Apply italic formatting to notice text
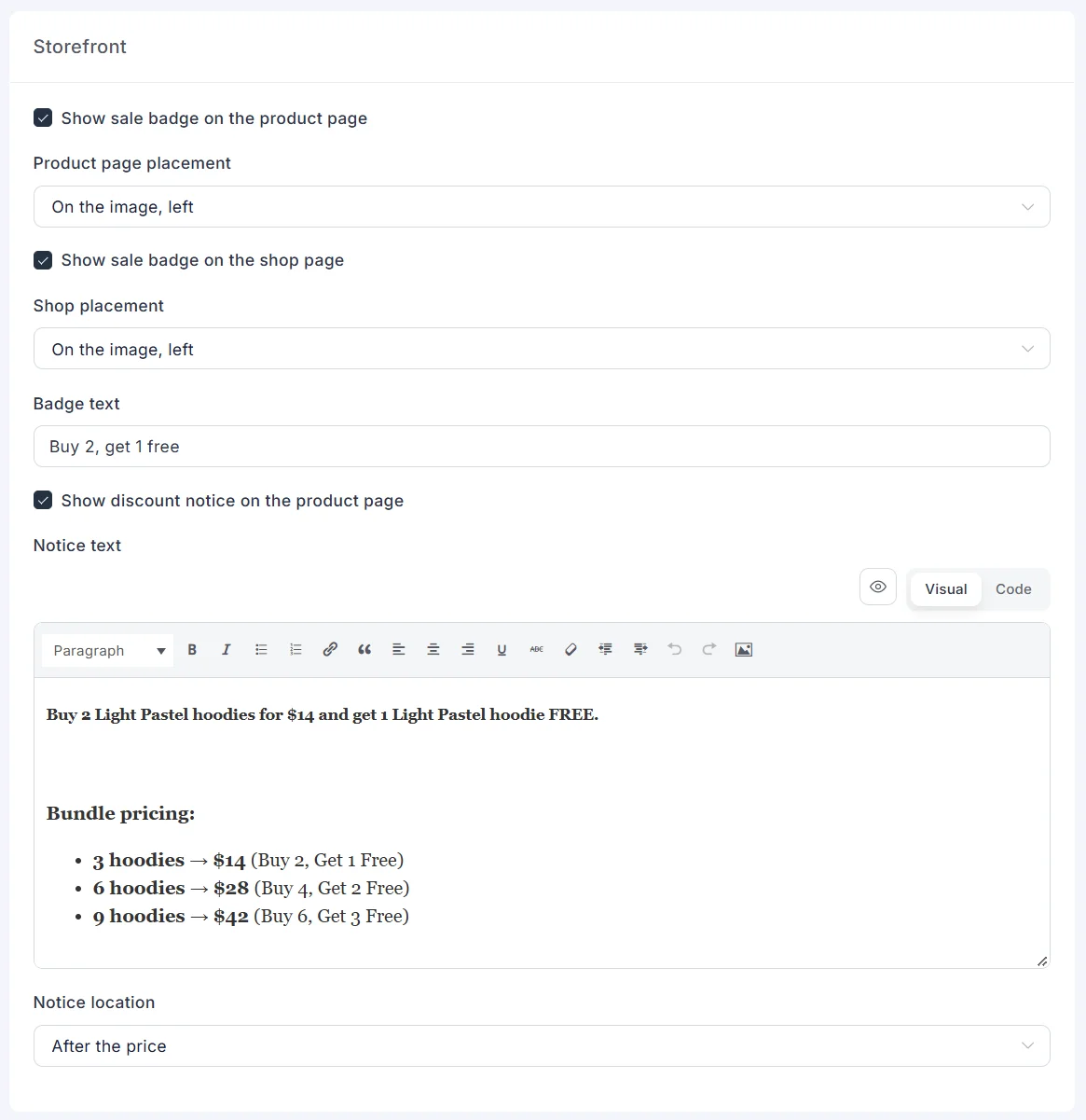 (x=226, y=650)
